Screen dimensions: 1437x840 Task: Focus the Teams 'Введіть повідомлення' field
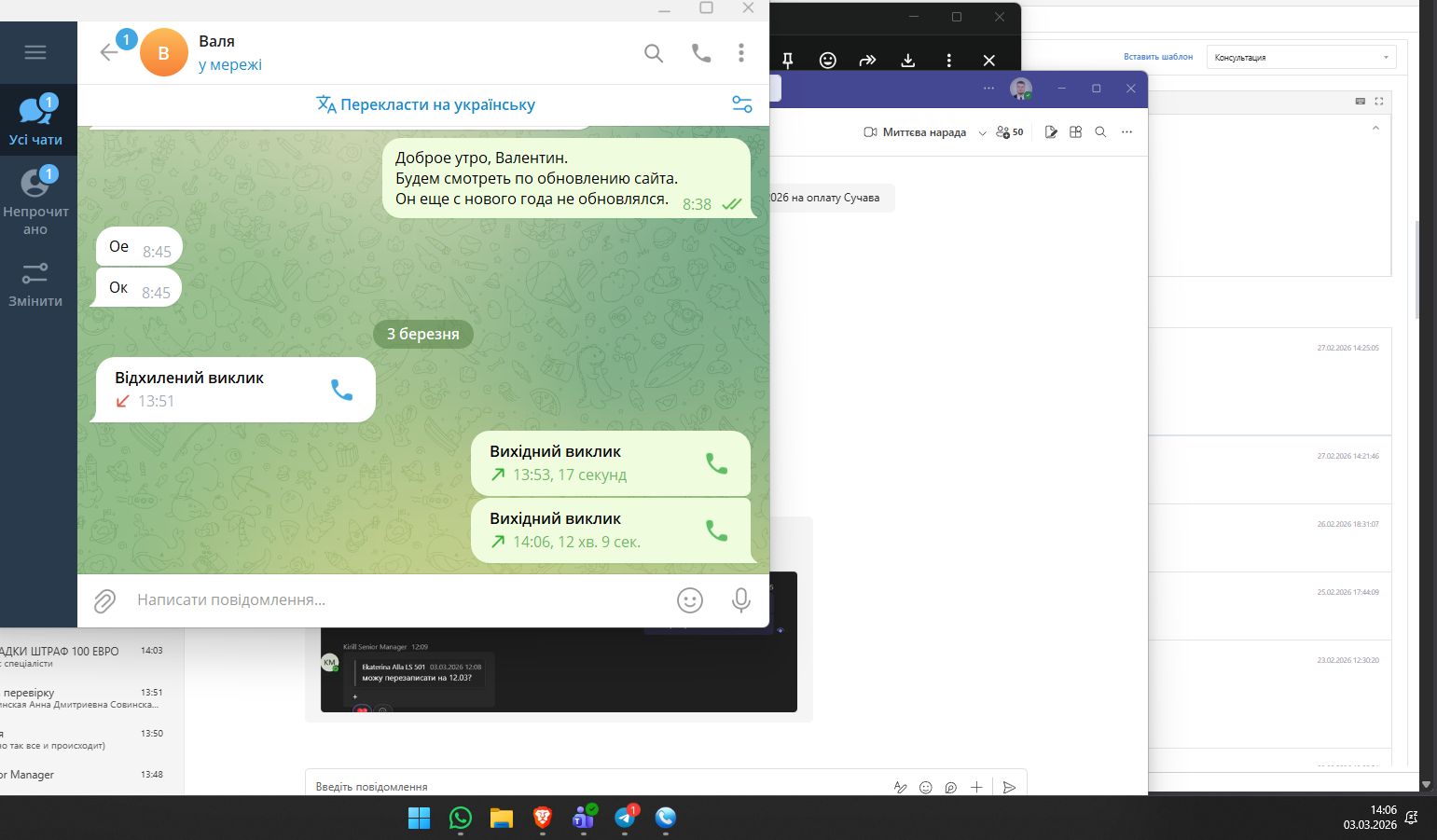[x=597, y=787]
